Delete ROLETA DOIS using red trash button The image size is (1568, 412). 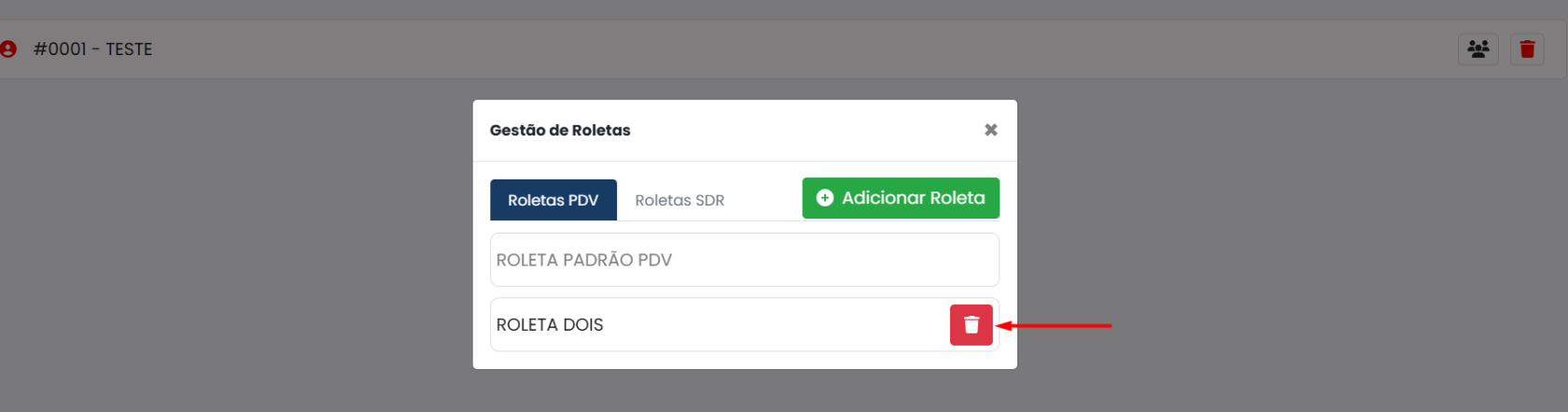point(971,325)
